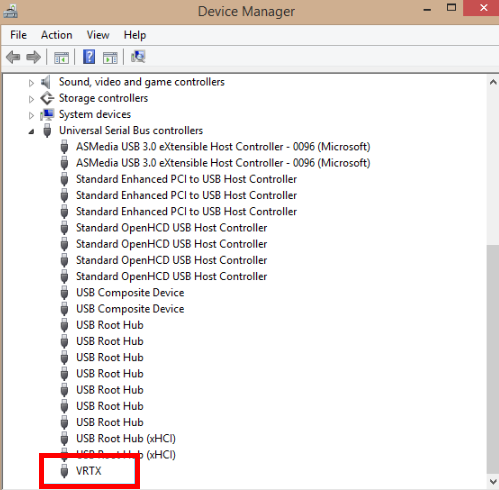Click the scrollbar down arrow
The image size is (499, 490).
(x=493, y=481)
